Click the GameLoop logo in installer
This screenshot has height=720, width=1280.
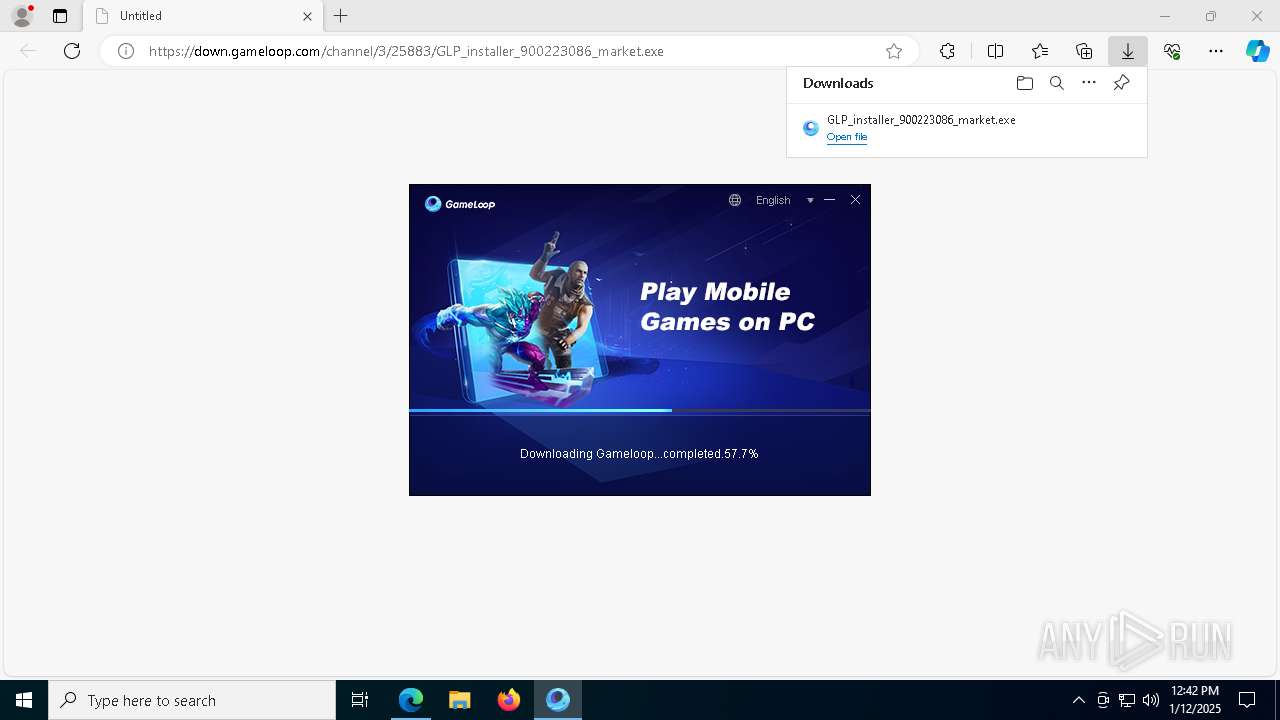460,204
